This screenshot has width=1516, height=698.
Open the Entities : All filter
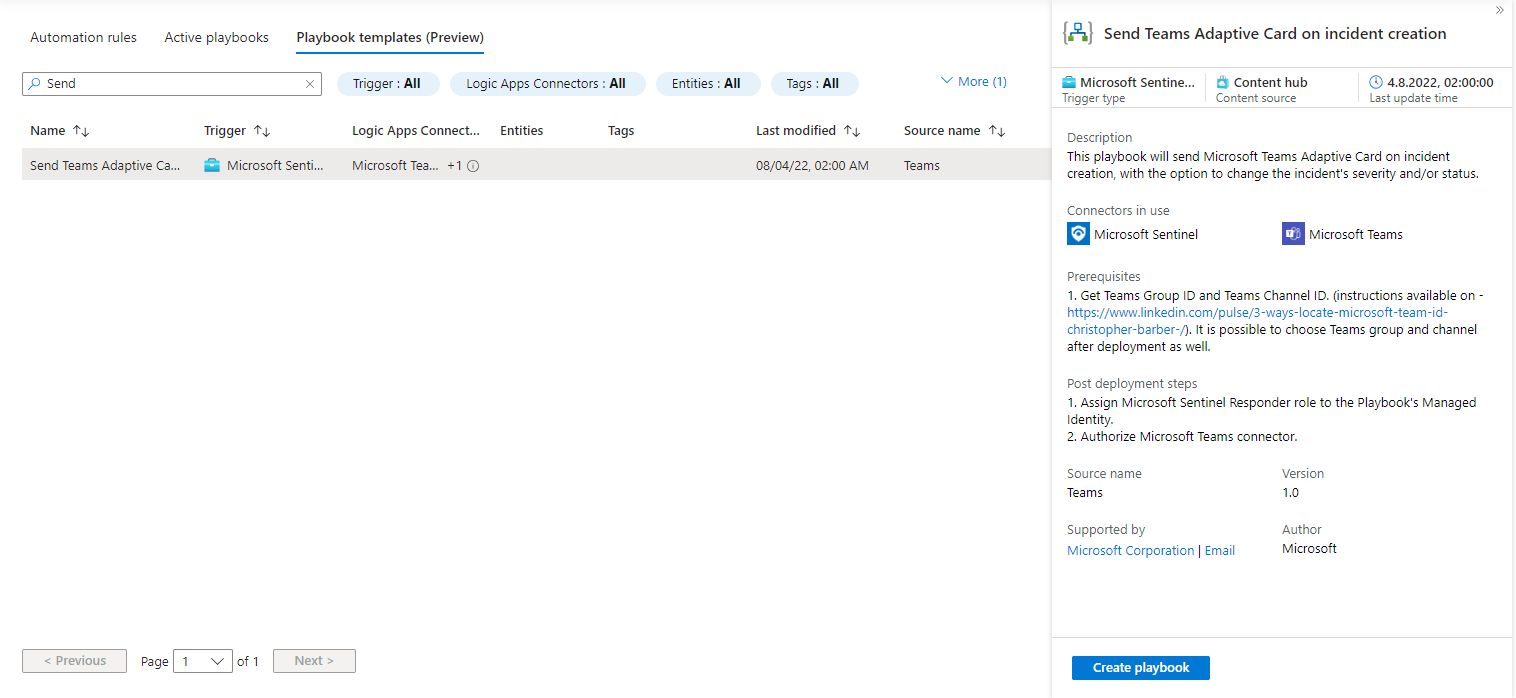pyautogui.click(x=707, y=84)
